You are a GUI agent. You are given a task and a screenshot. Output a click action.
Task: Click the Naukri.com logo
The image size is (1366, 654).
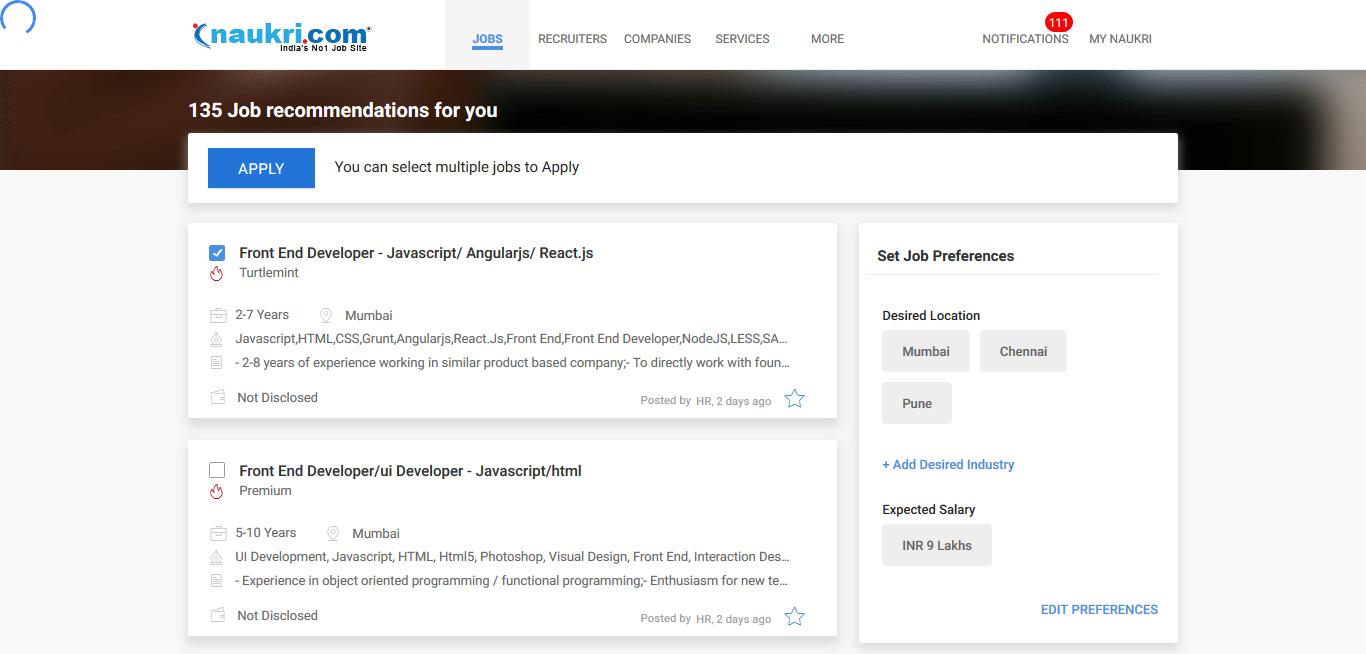click(x=281, y=37)
